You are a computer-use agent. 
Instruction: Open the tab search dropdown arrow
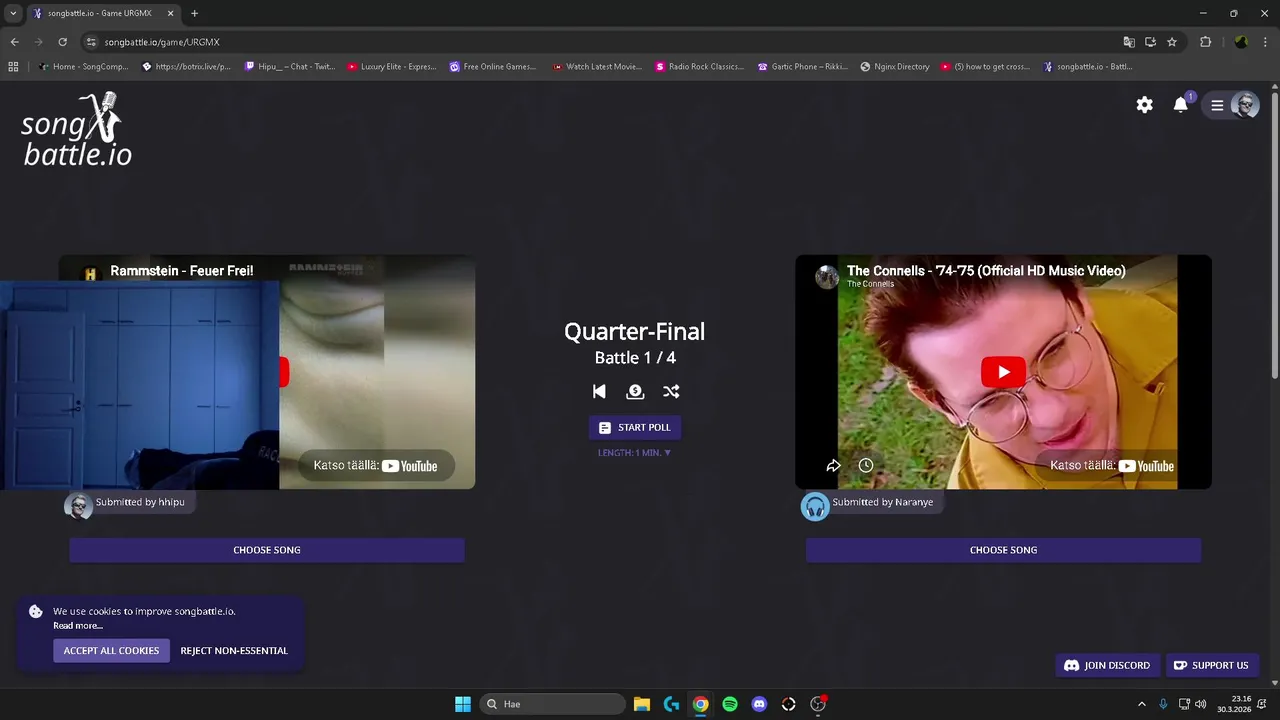13,13
